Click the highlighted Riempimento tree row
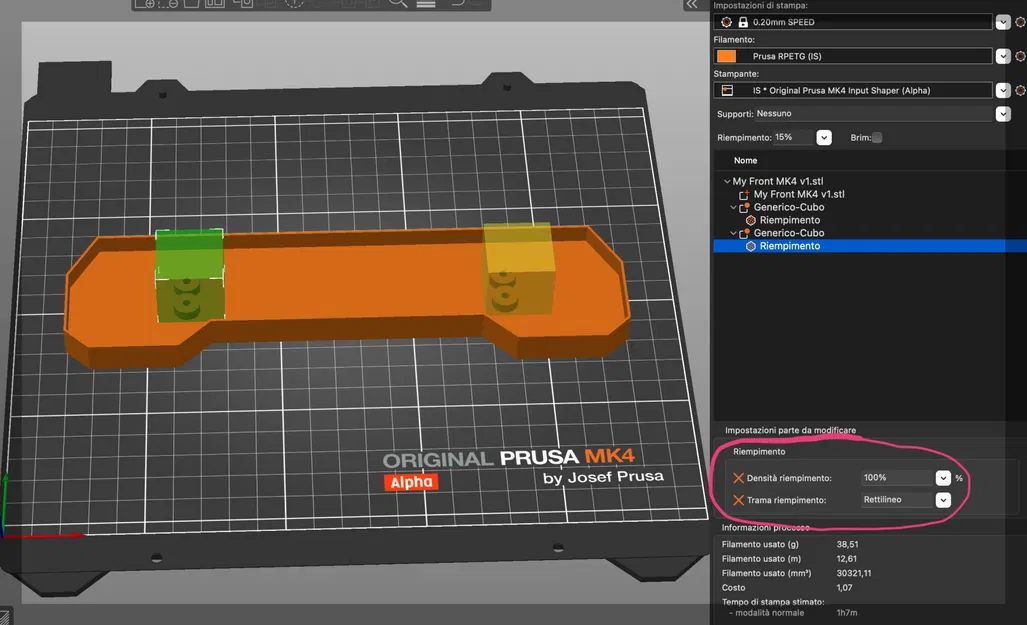 coord(870,246)
